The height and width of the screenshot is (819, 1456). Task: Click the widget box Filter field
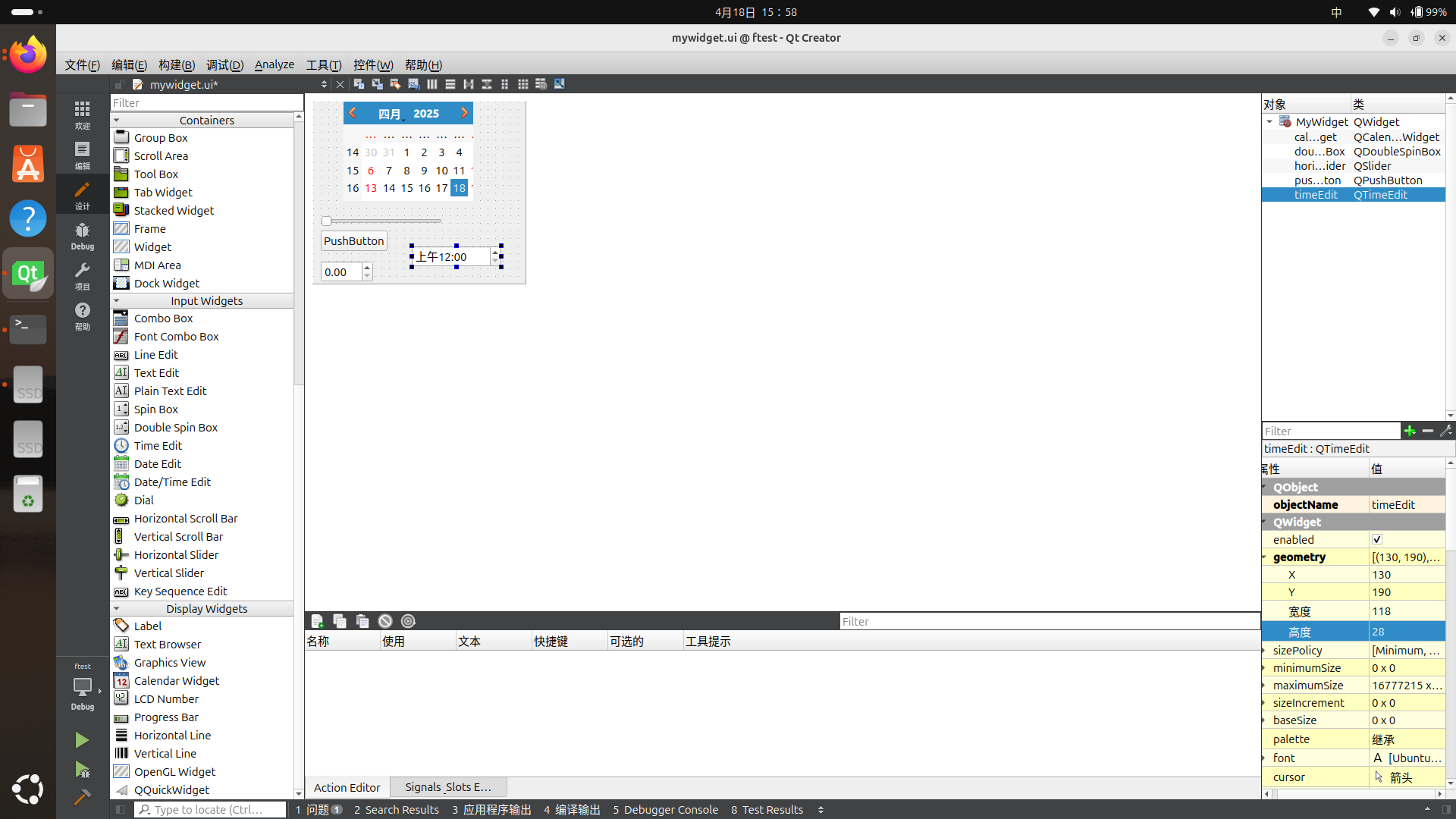[206, 103]
